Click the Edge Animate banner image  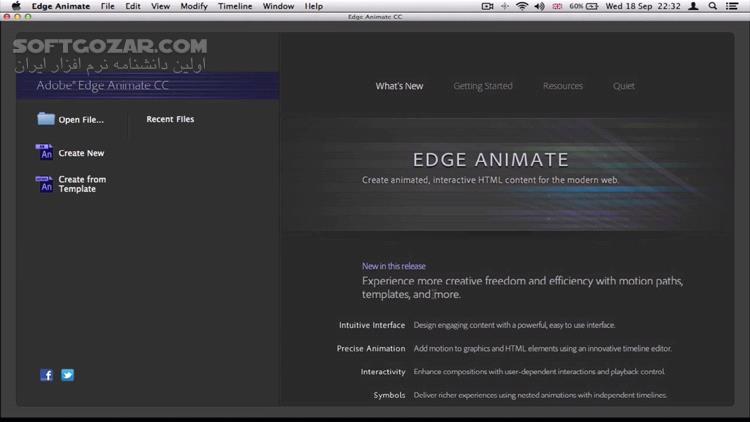[505, 174]
